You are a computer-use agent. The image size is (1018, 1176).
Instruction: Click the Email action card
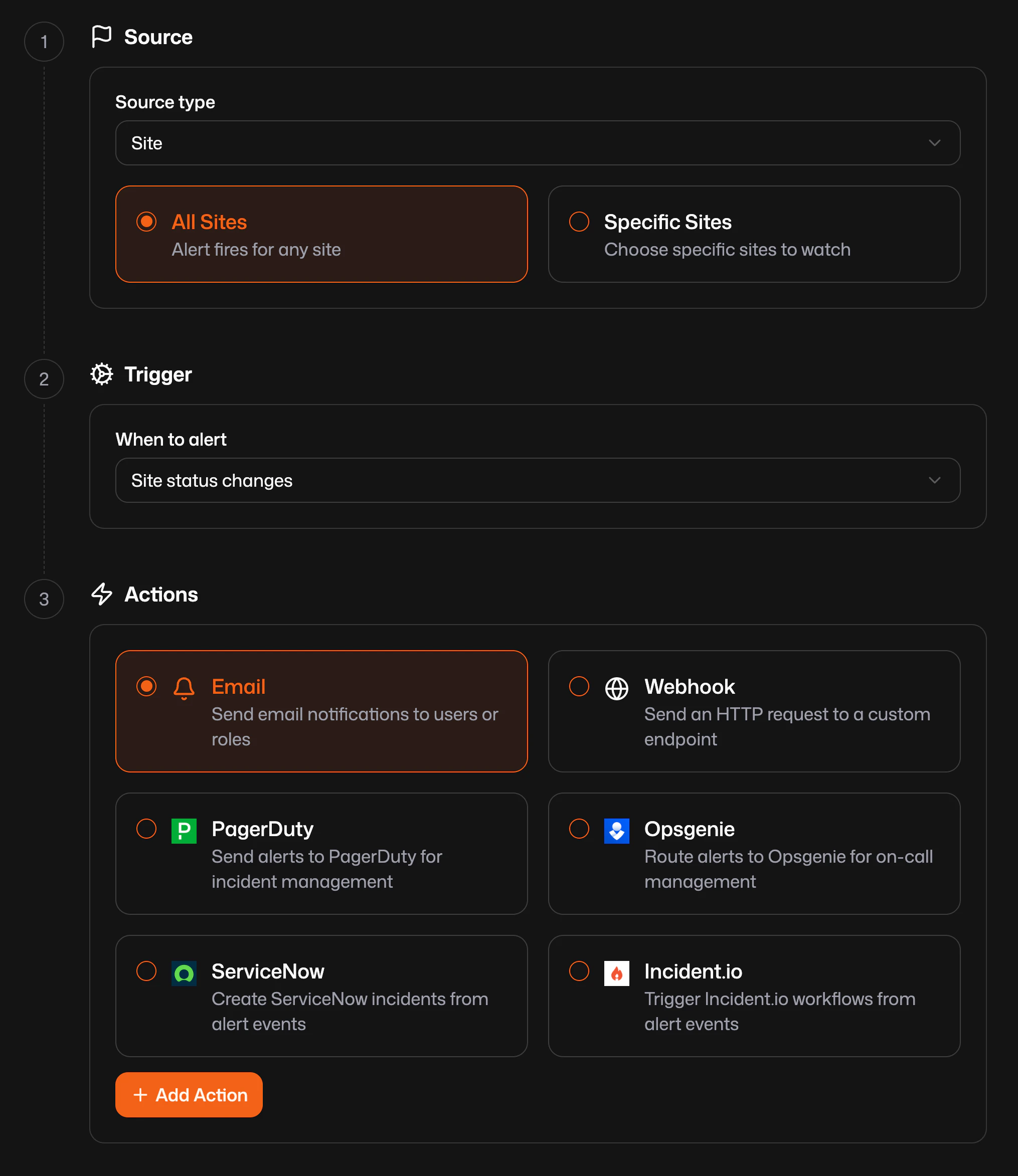coord(321,711)
